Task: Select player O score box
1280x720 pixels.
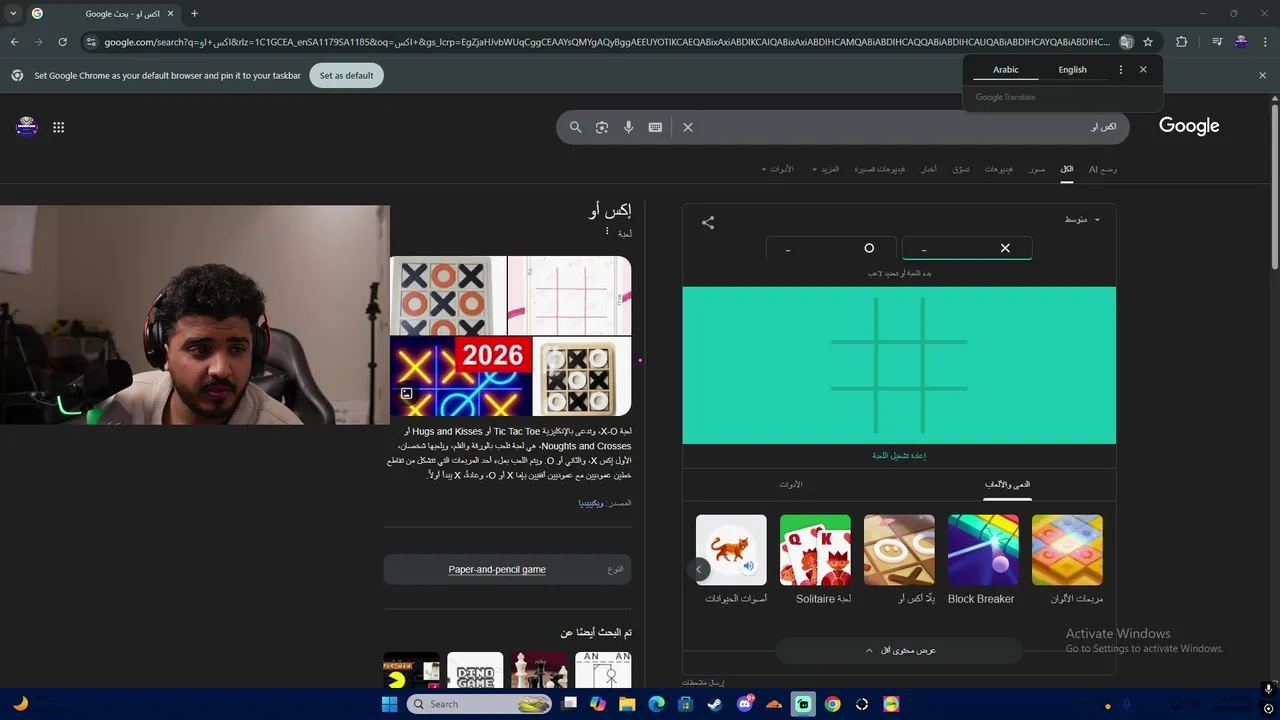Action: [x=830, y=248]
